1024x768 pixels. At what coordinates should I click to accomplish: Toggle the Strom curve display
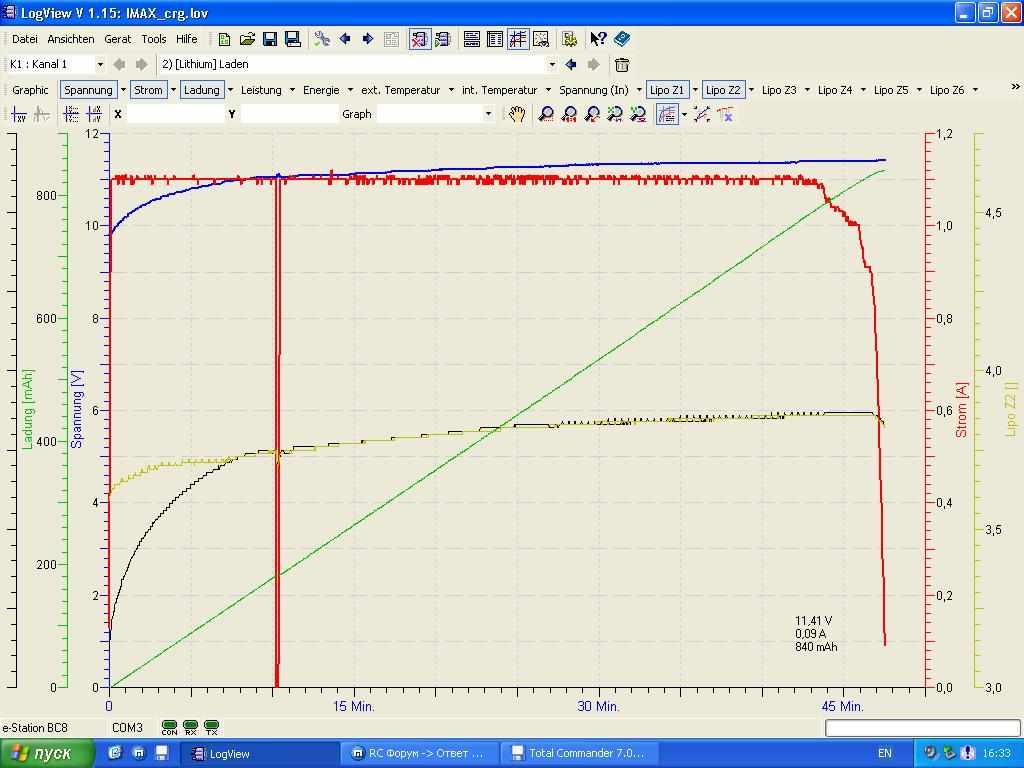click(x=148, y=90)
